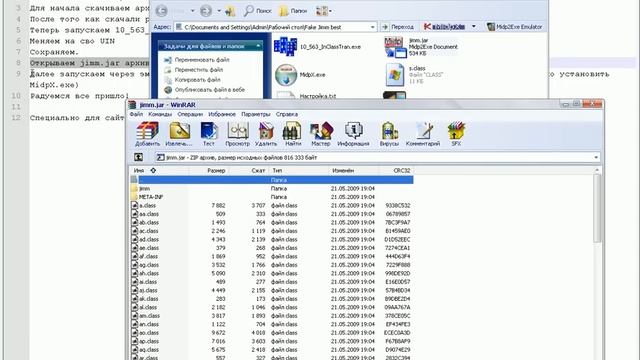Viewport: 640px width, 360px height.
Task: Click Midp2Exe Emulator toolbar button
Action: (x=514, y=27)
